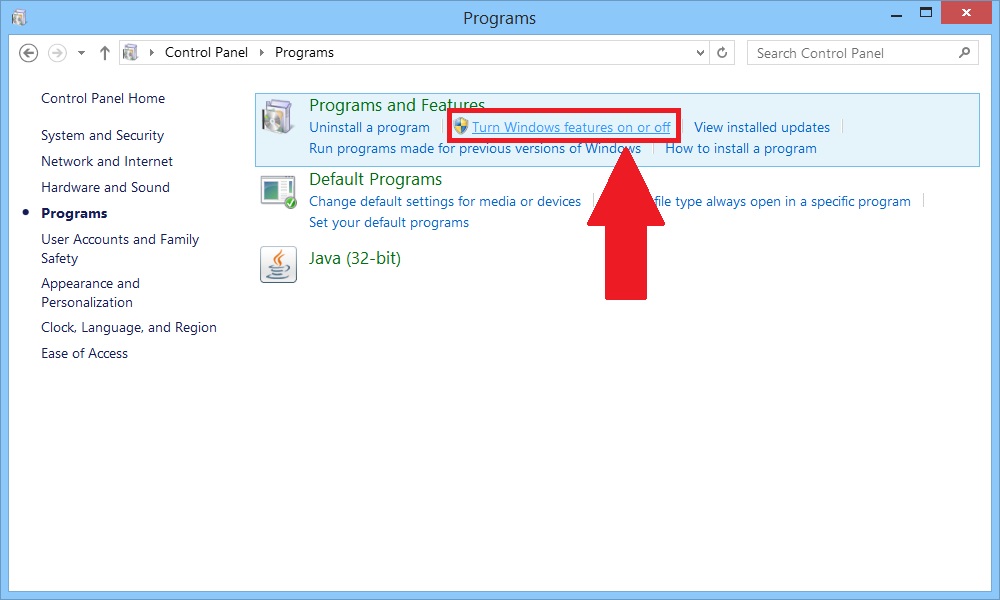Click the Up arrow to parent folder
Image resolution: width=1000 pixels, height=600 pixels.
(105, 53)
